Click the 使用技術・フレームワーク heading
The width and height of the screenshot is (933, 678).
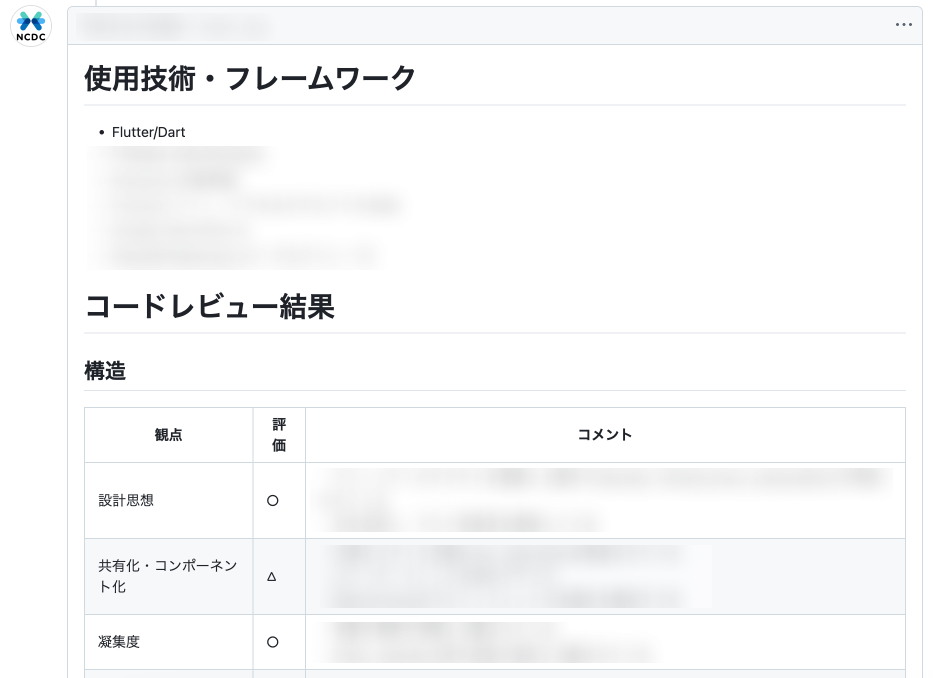(250, 78)
